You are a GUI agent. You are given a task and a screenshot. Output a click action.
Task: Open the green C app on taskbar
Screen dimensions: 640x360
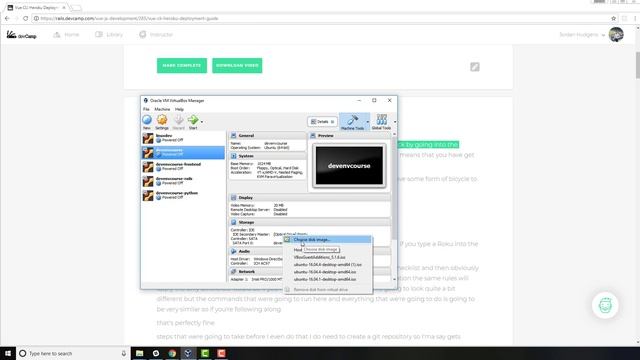point(205,353)
